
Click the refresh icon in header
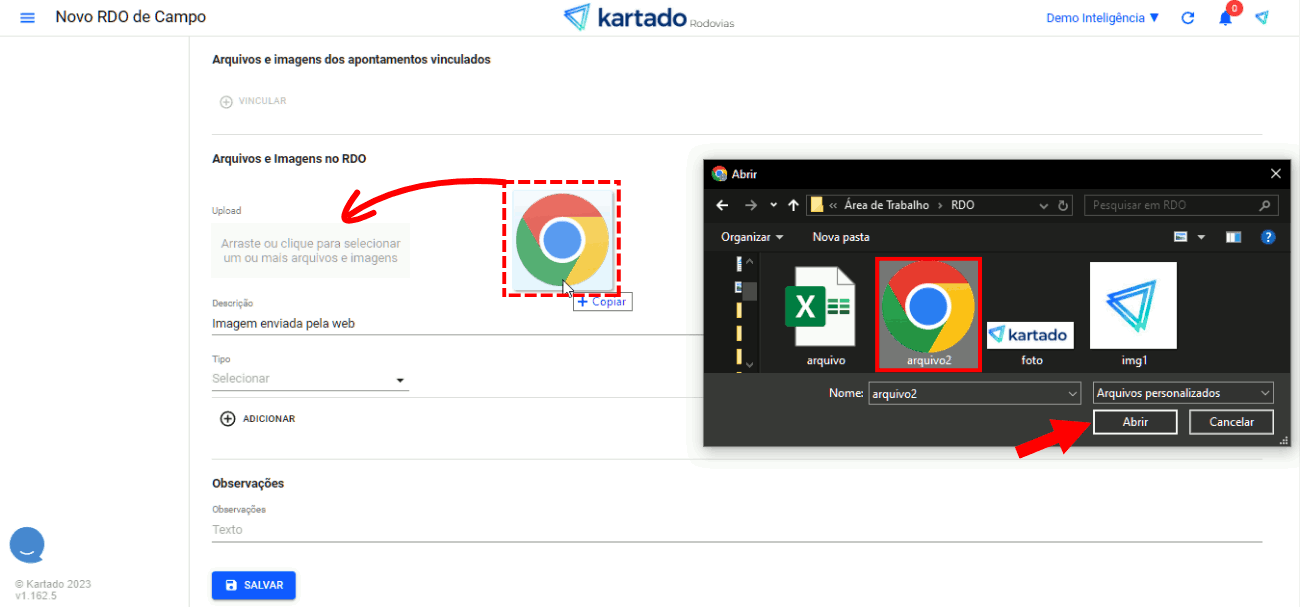[x=1188, y=18]
